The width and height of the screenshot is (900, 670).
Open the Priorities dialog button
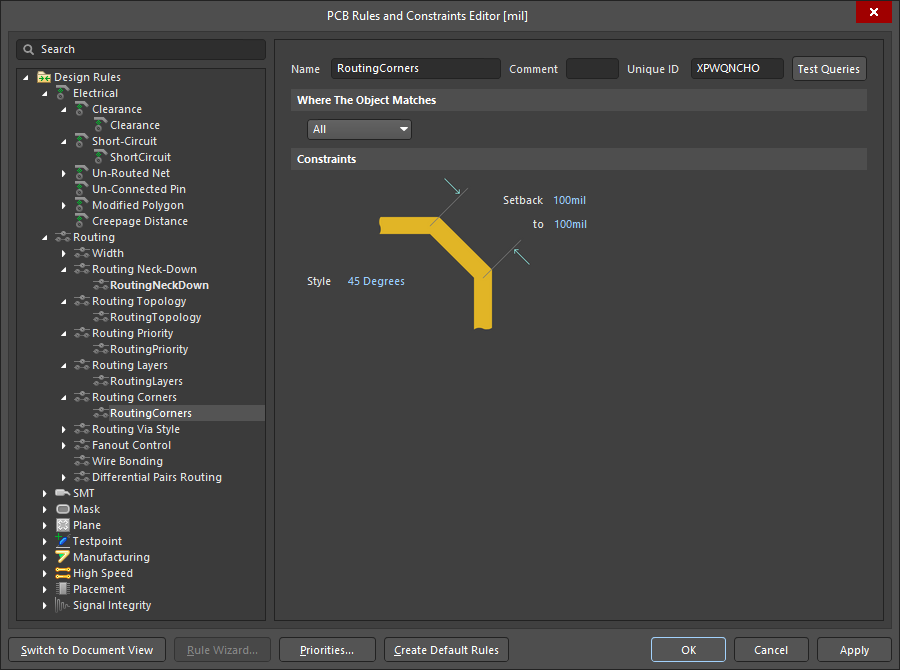click(x=327, y=650)
